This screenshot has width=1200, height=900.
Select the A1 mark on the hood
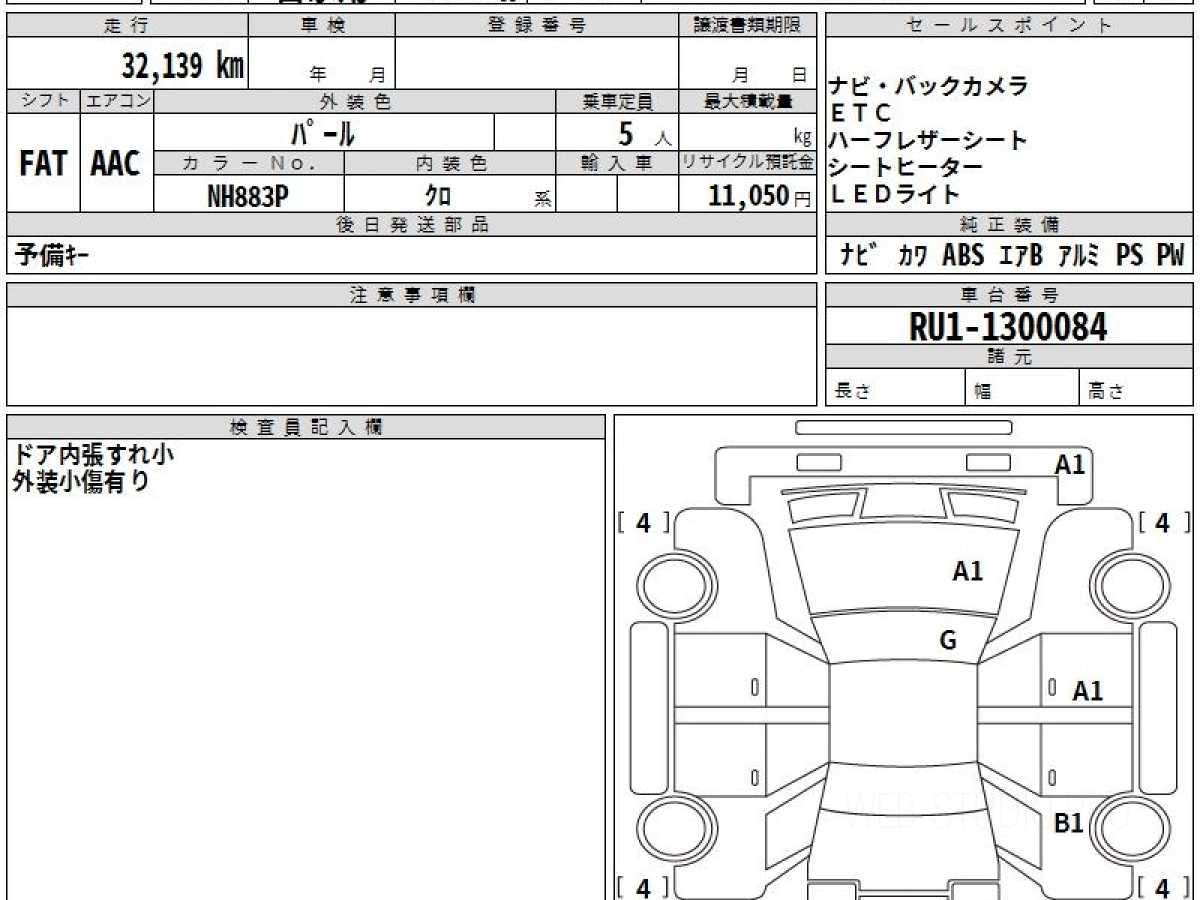click(x=967, y=571)
